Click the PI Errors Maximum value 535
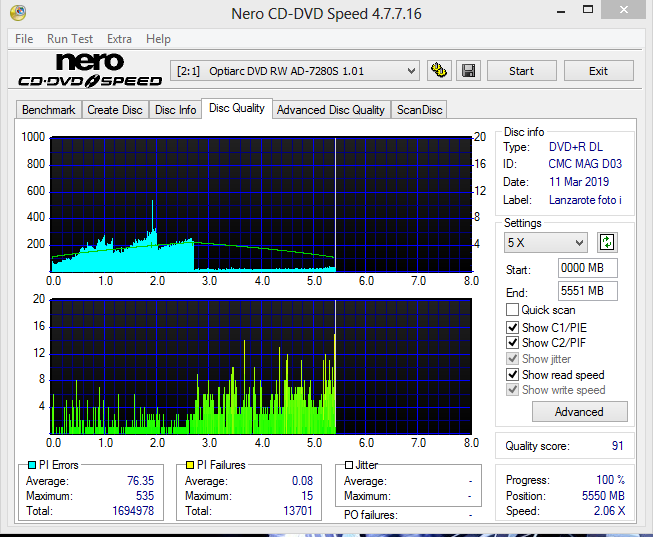This screenshot has width=653, height=537. pos(145,496)
